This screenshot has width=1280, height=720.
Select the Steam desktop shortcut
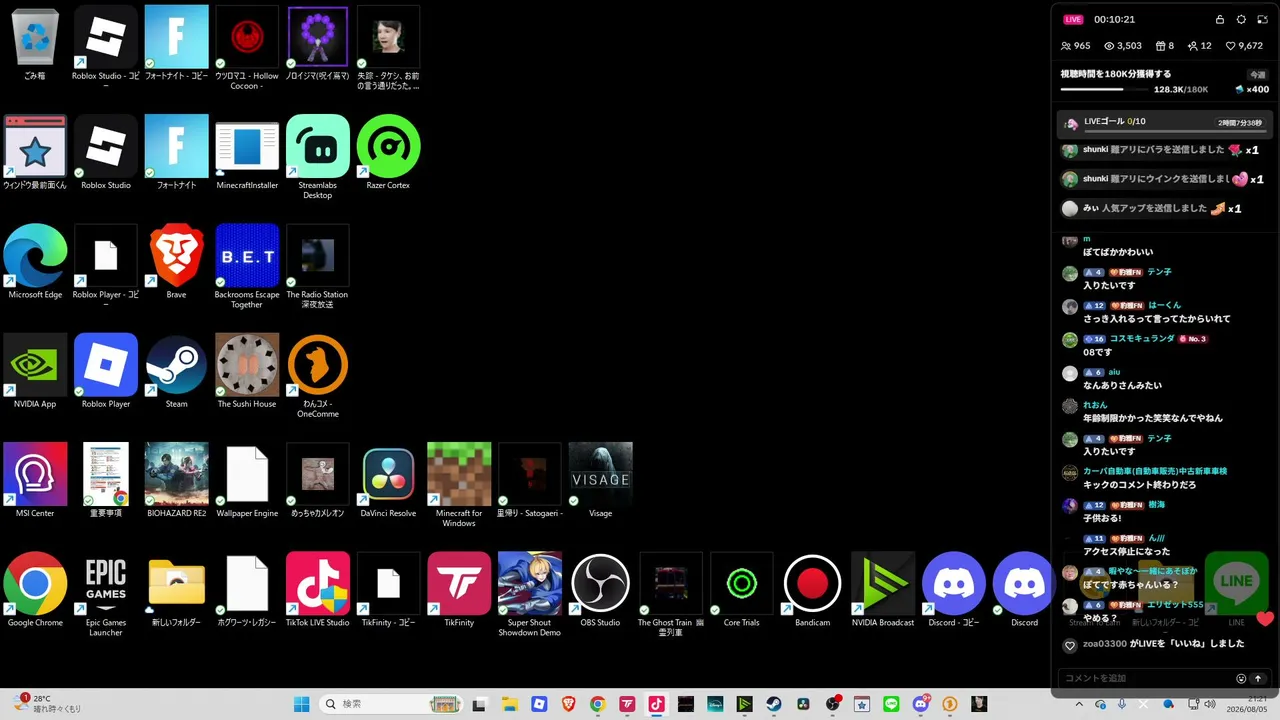176,371
